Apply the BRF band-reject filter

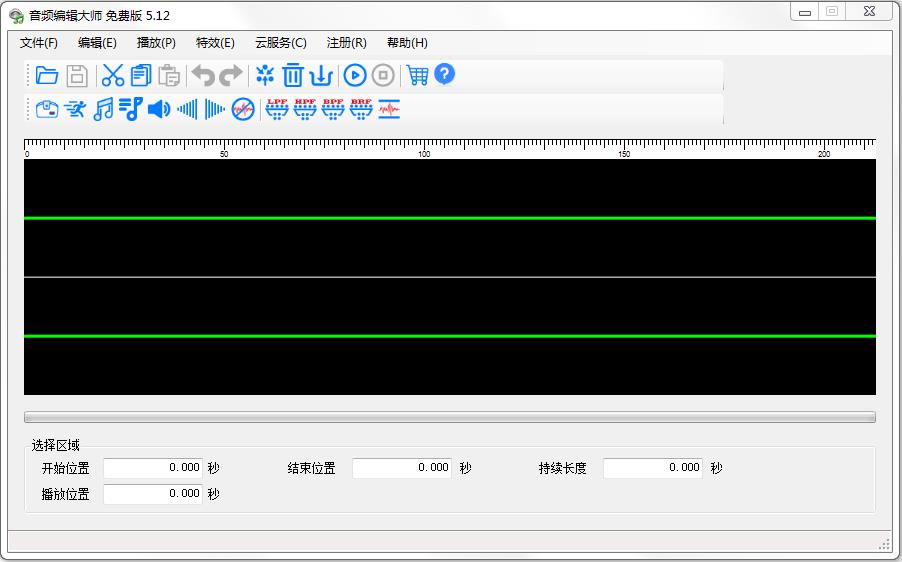click(x=361, y=109)
